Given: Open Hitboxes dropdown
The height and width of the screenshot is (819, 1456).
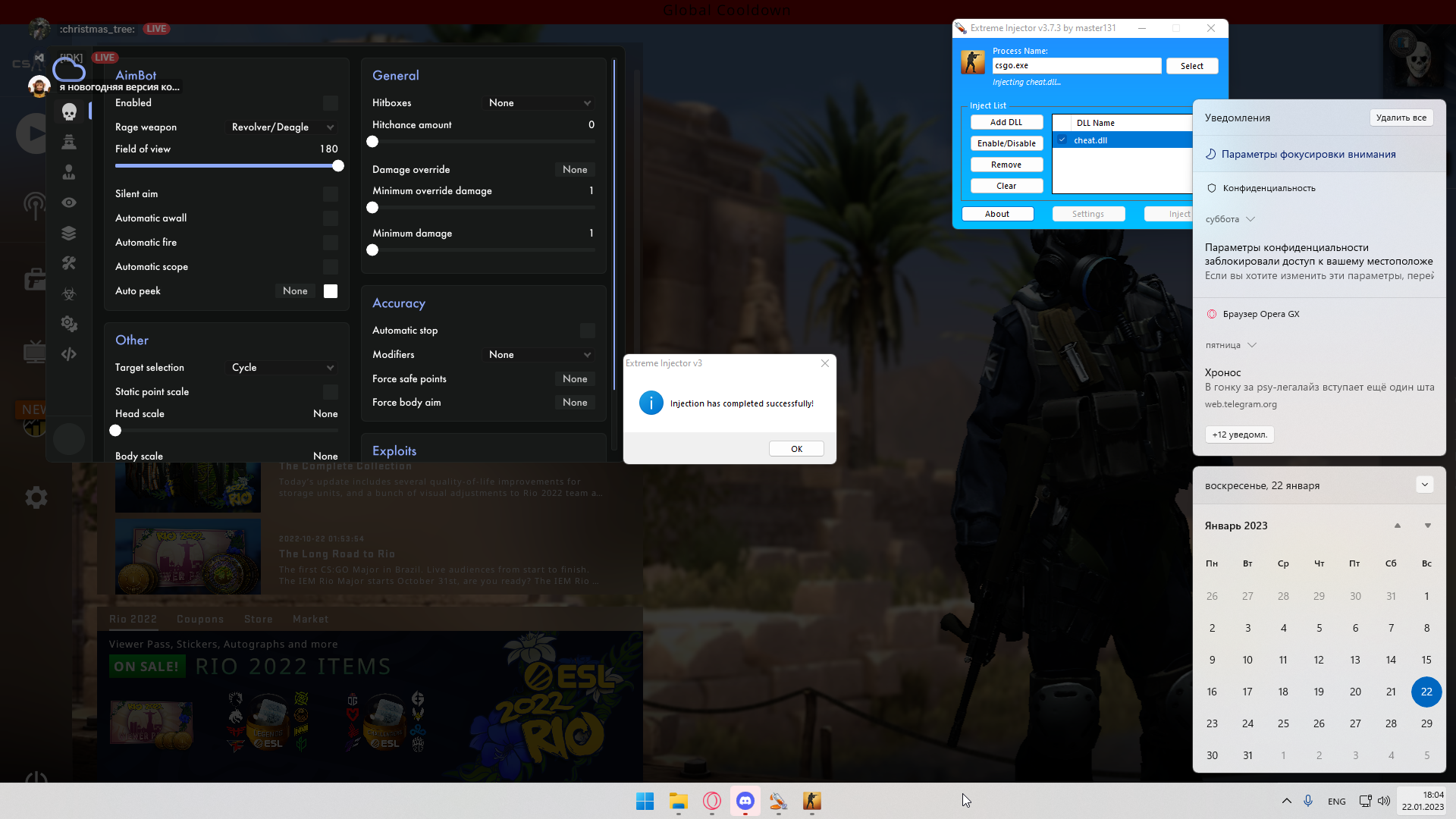Looking at the screenshot, I should tap(539, 103).
